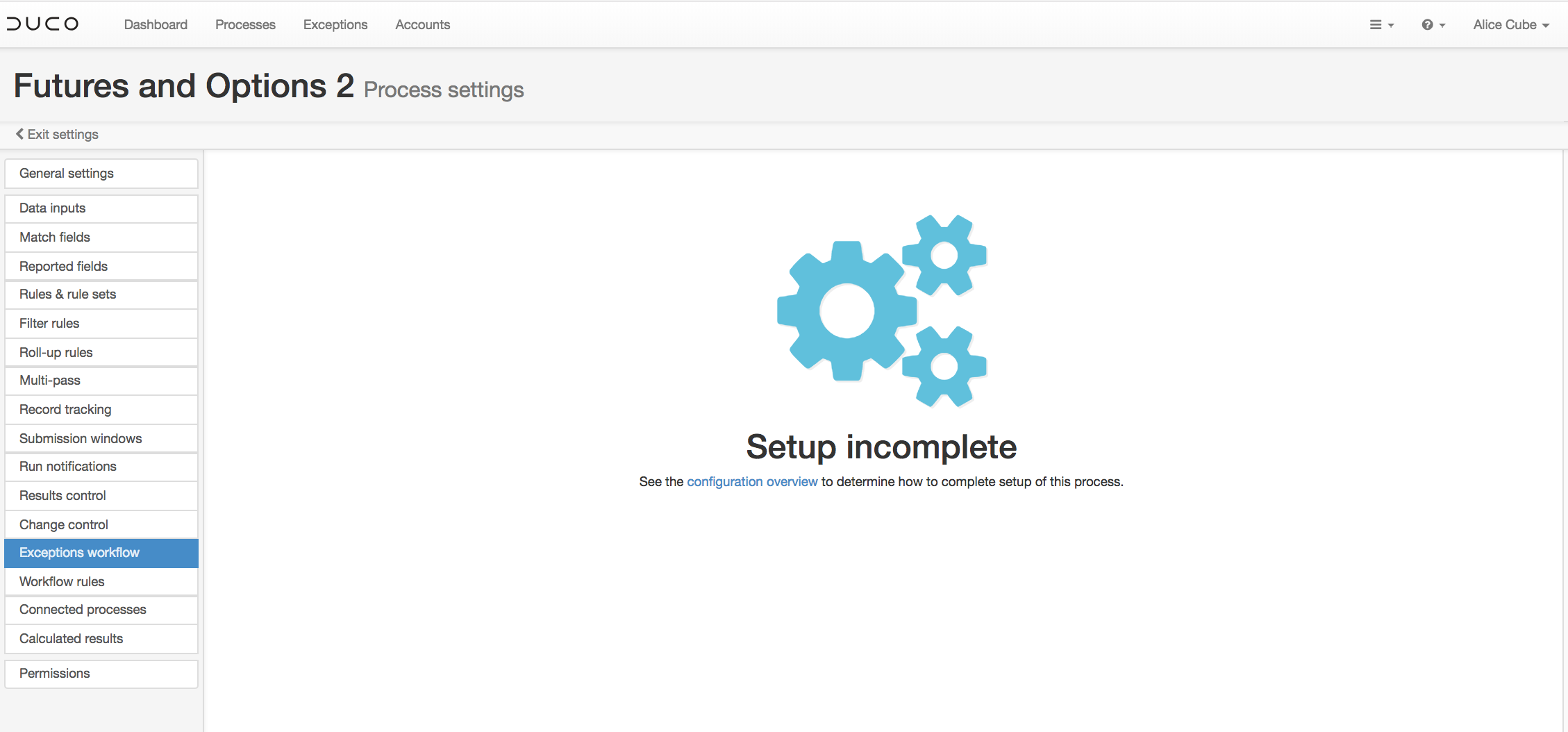Select Roll-up rules in sidebar
The width and height of the screenshot is (1568, 732).
[x=101, y=353]
